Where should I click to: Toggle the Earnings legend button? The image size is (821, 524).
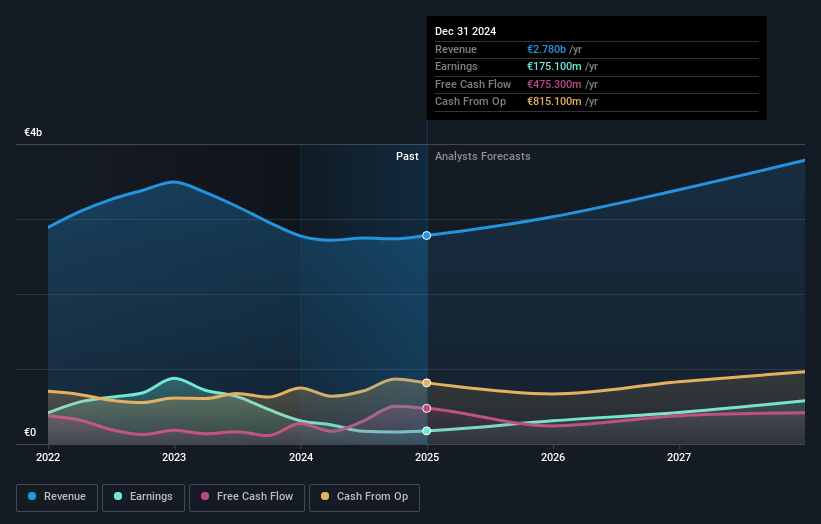coord(143,497)
